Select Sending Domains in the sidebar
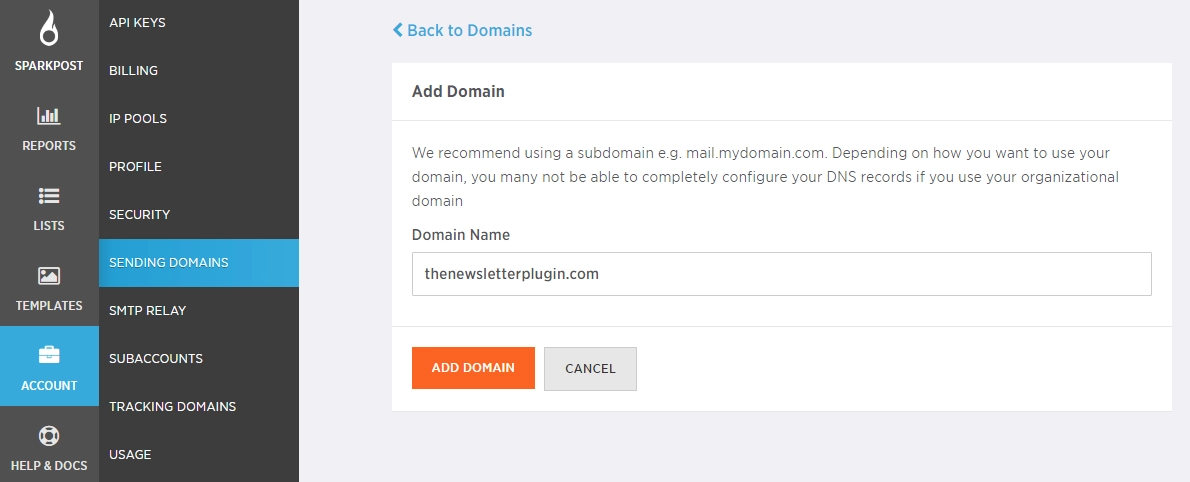The width and height of the screenshot is (1190, 482). (x=169, y=262)
